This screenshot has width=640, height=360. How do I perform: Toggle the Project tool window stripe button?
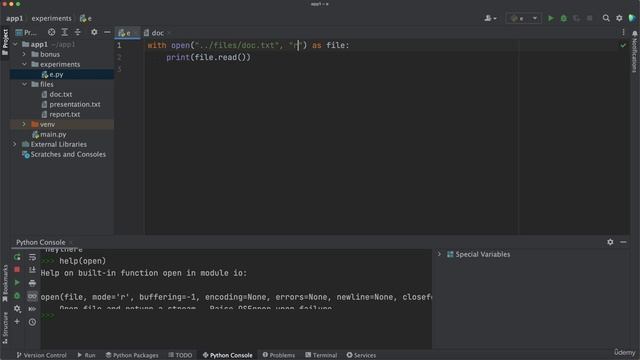click(5, 42)
